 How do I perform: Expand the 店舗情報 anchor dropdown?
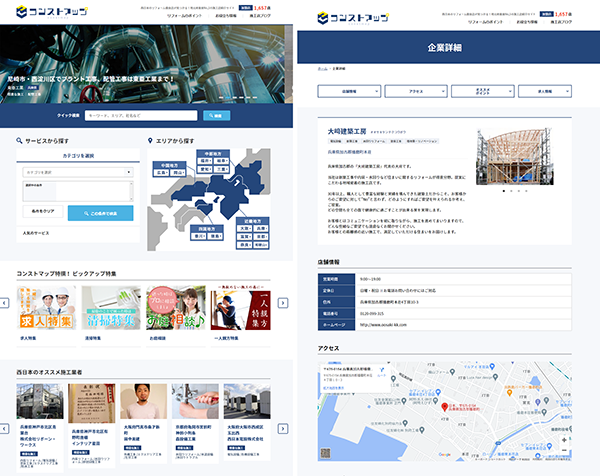pos(348,90)
